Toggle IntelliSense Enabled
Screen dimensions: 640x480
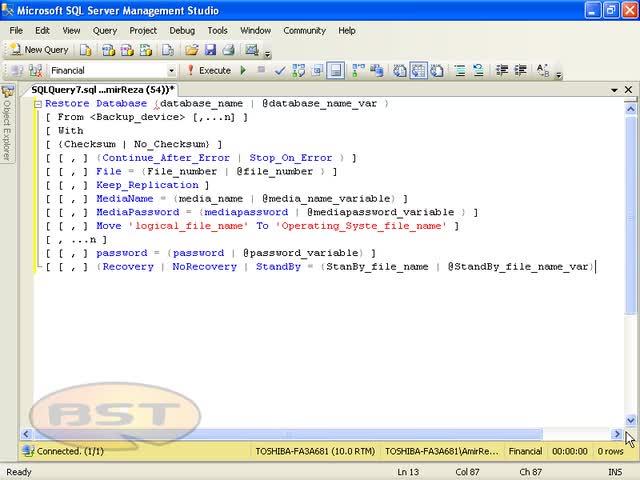(336, 71)
